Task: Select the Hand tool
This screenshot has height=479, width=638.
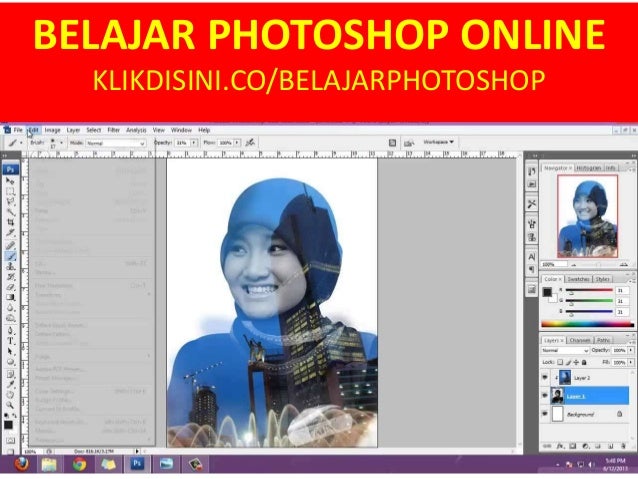Action: [x=11, y=395]
